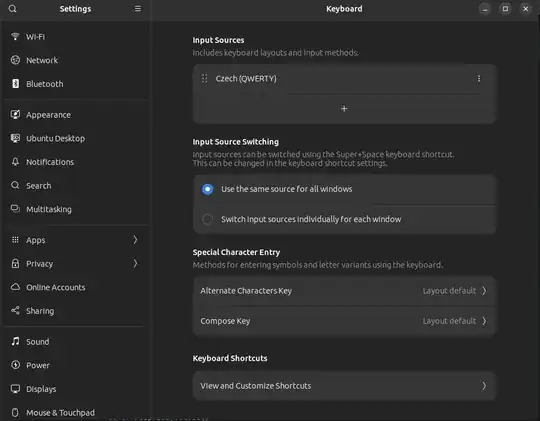This screenshot has width=540, height=421.
Task: Select 'Switch input sources individually for each window'
Action: 207,219
